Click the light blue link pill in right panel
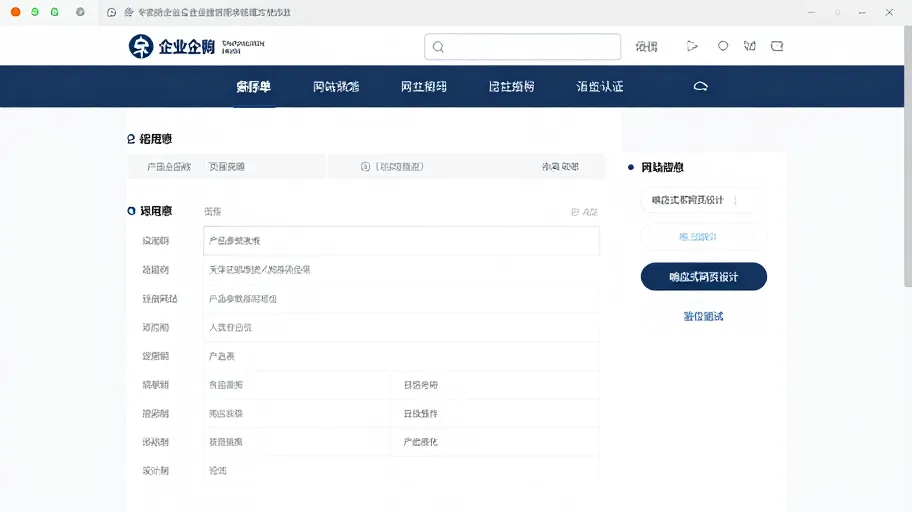Screen dimensions: 912x512 703,237
